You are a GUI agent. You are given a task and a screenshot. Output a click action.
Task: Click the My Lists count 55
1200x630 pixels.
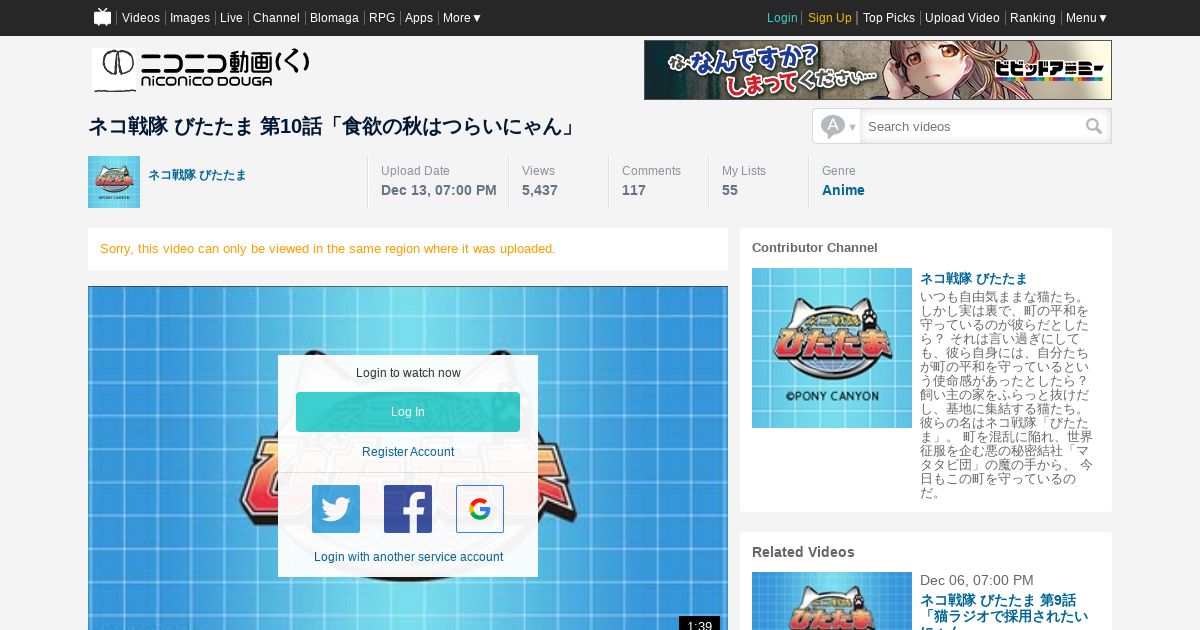[730, 190]
